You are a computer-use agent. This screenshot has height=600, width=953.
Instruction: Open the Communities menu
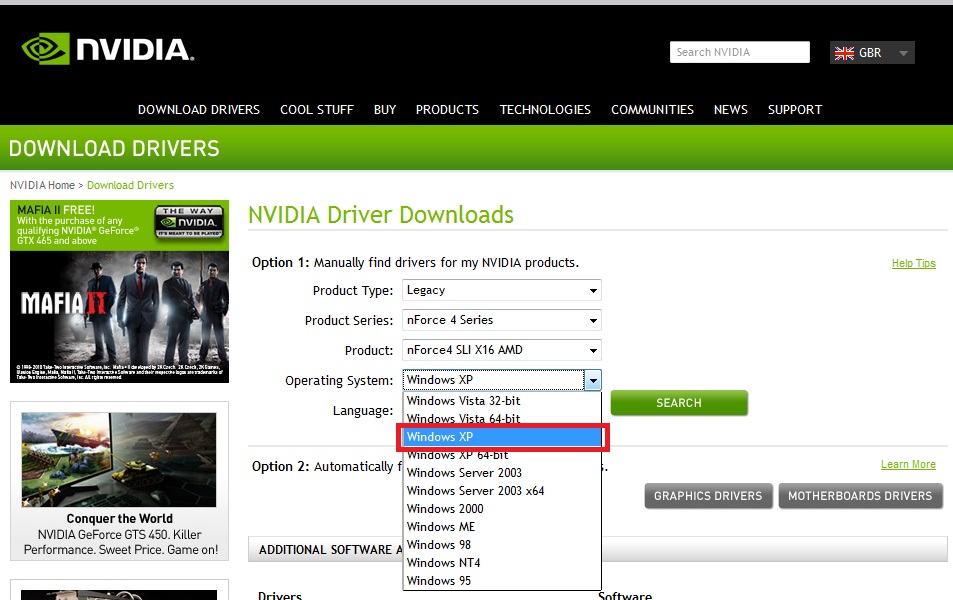[x=652, y=109]
